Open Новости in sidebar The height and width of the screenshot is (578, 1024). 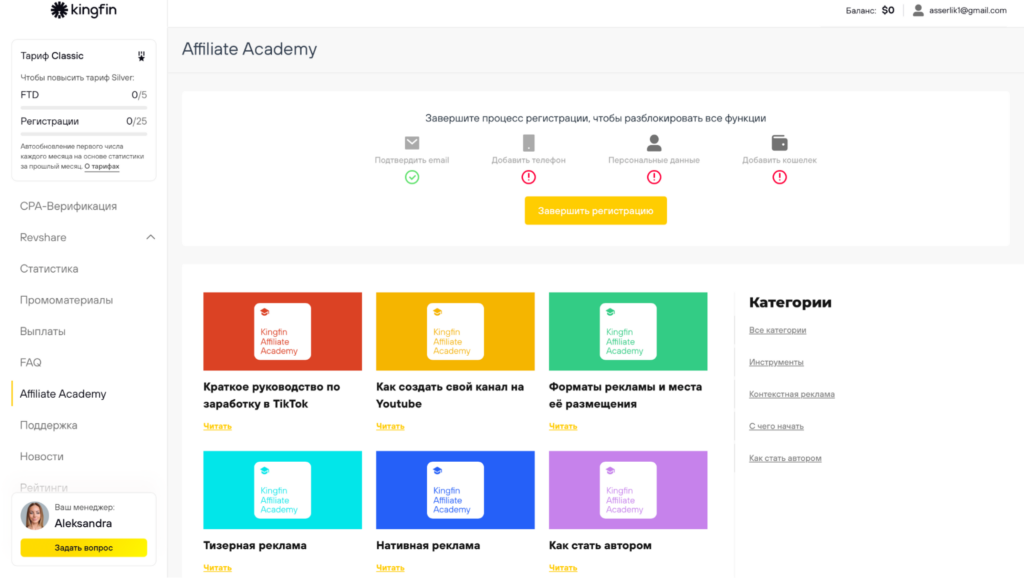[41, 457]
